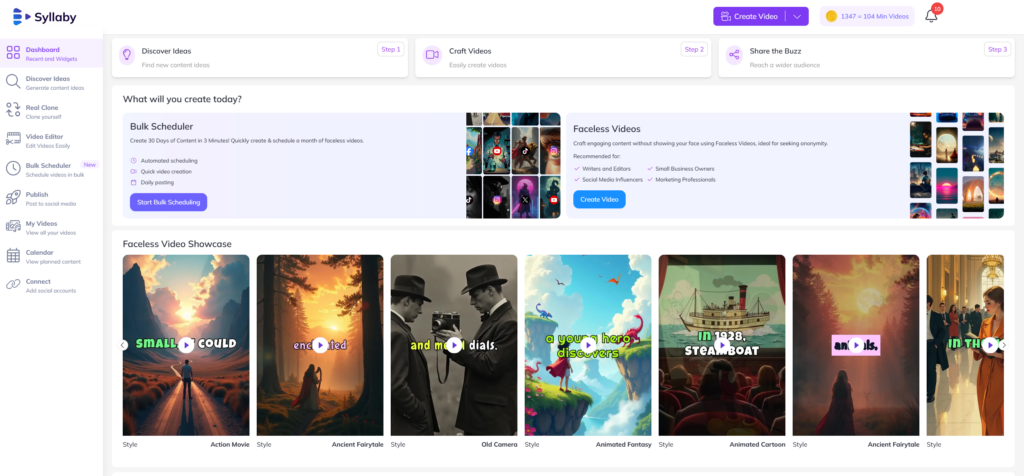This screenshot has height=476, width=1024.
Task: Click the Real Clone sidebar icon
Action: (x=13, y=110)
